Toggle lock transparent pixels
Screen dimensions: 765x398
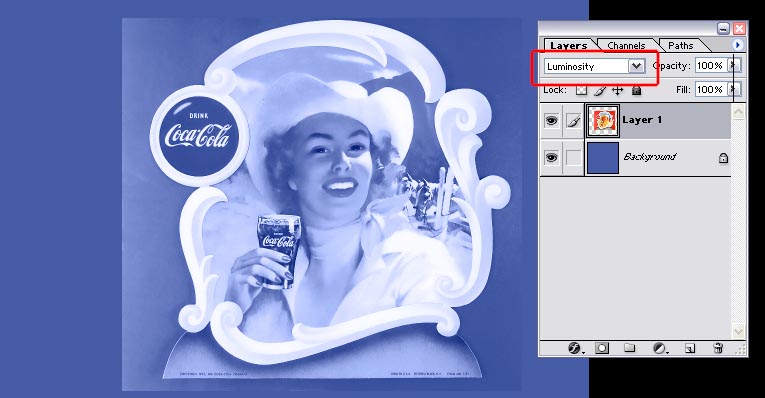(581, 90)
